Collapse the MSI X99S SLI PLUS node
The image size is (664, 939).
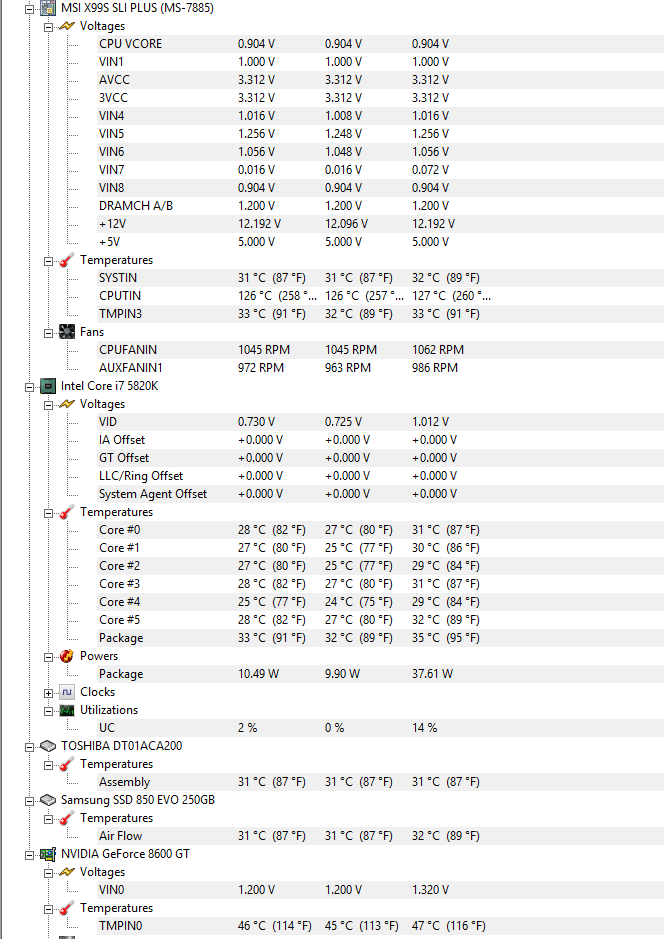[29, 9]
